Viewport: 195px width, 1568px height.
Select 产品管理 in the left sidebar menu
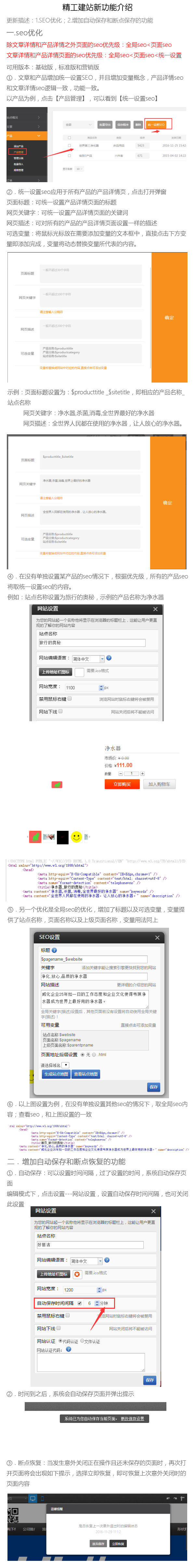pyautogui.click(x=19, y=152)
